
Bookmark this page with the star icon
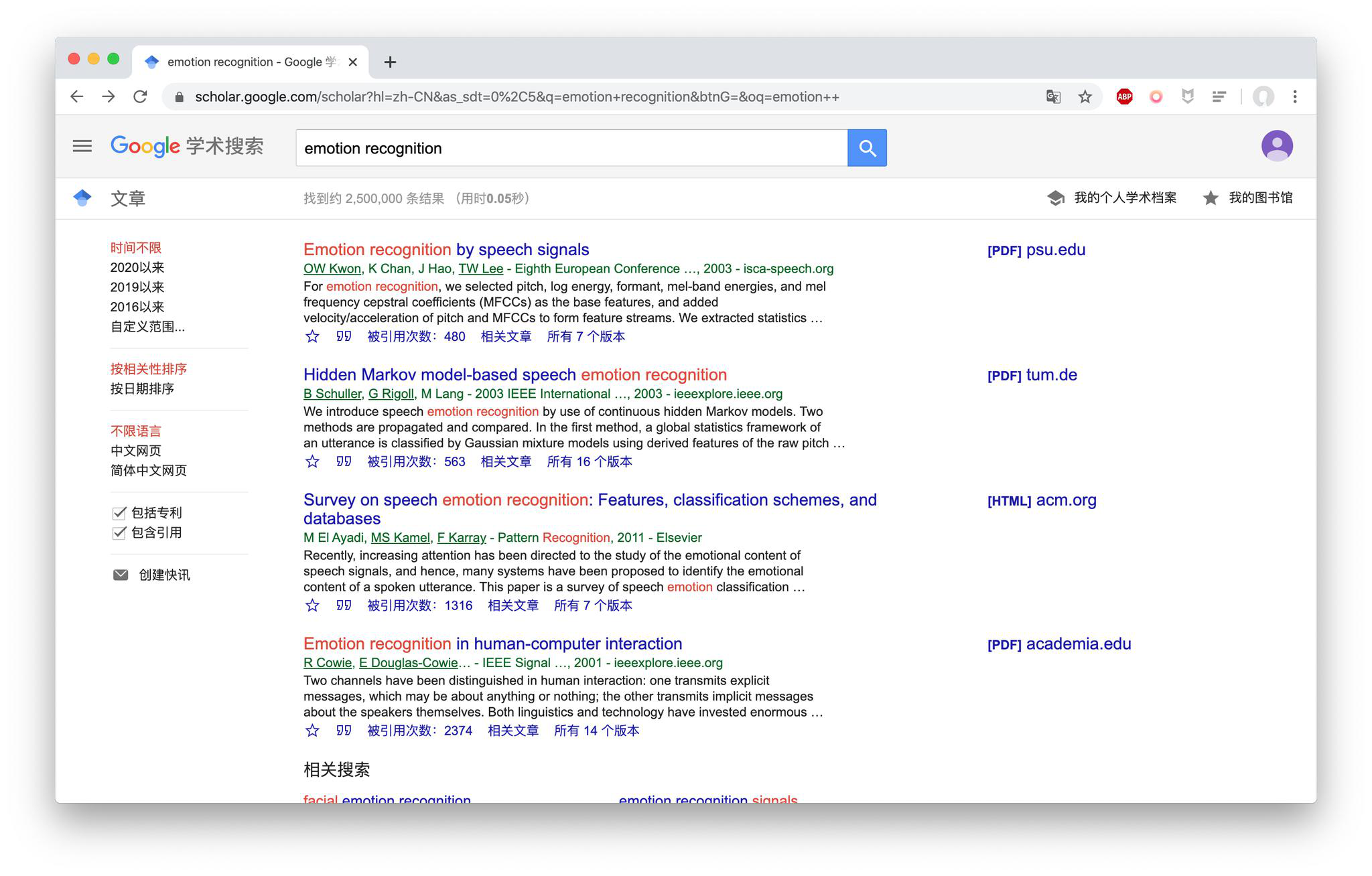pos(1085,96)
